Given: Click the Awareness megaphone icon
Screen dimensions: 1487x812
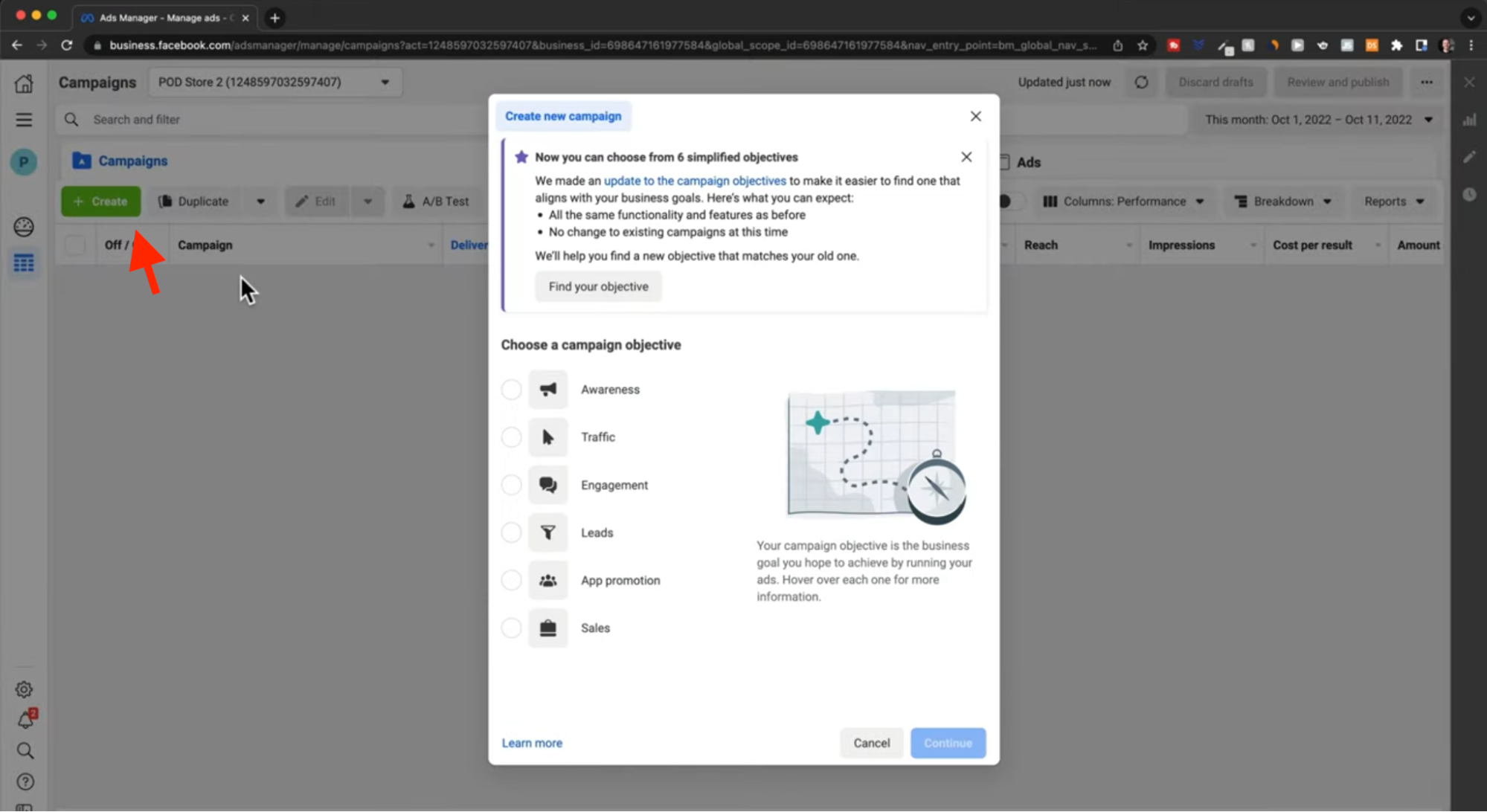Looking at the screenshot, I should [x=547, y=389].
